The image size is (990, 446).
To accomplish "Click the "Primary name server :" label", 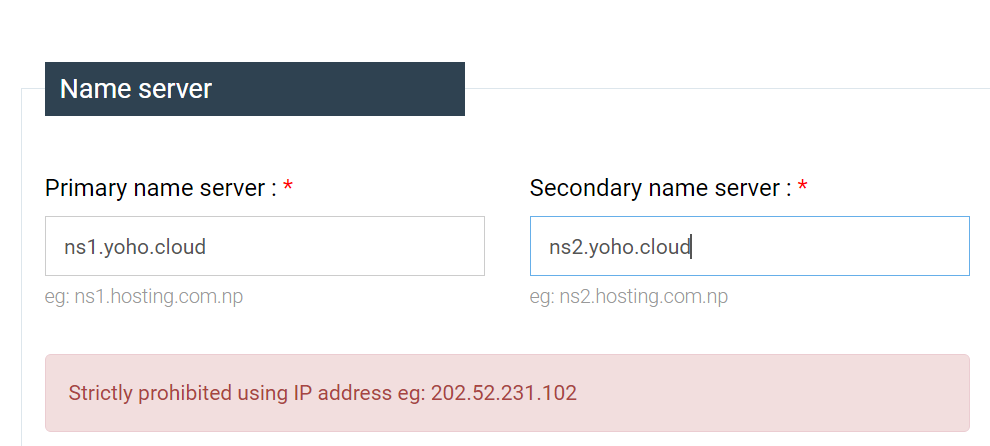I will click(161, 188).
